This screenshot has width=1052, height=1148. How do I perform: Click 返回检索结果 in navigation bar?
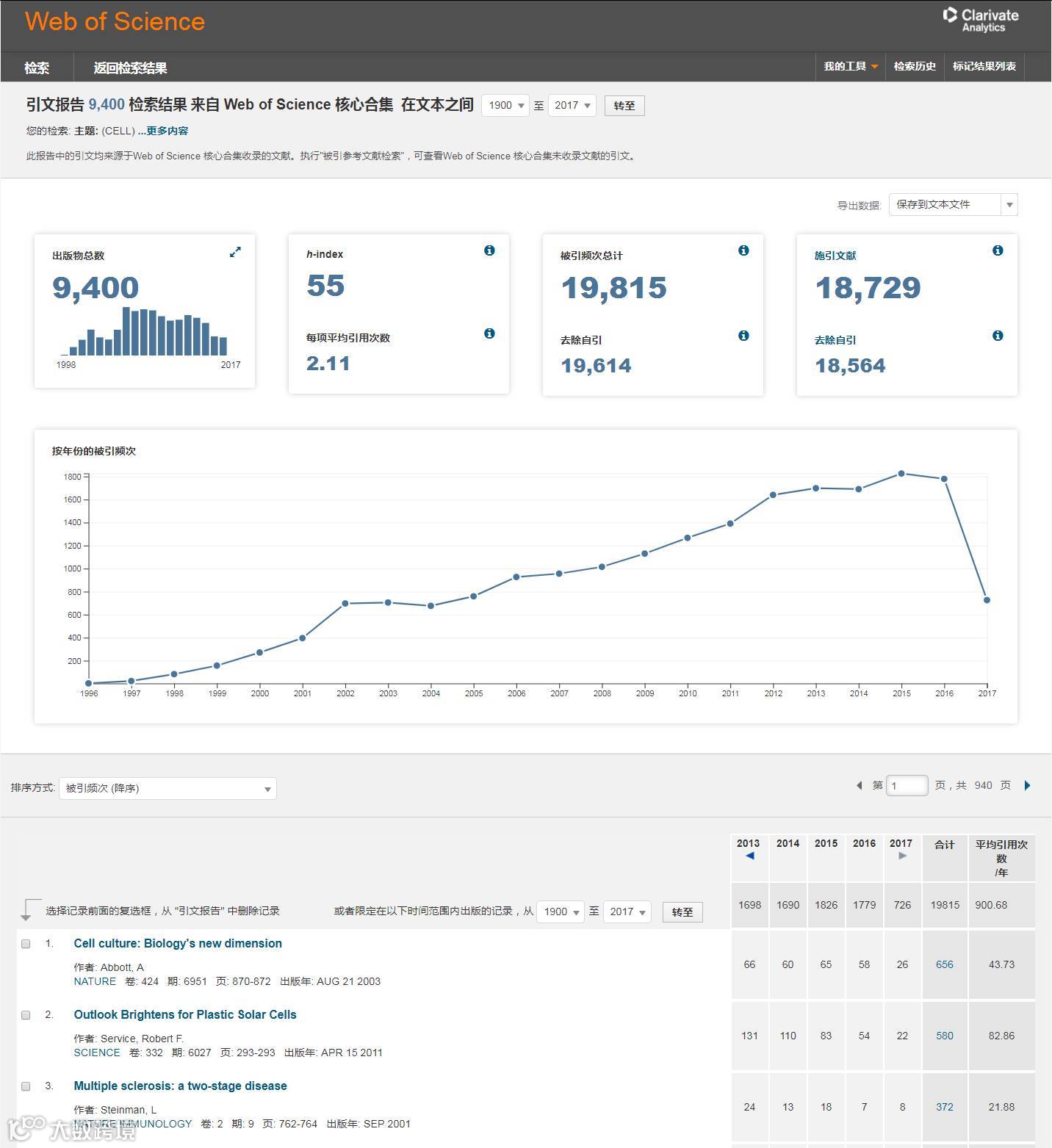pyautogui.click(x=130, y=68)
